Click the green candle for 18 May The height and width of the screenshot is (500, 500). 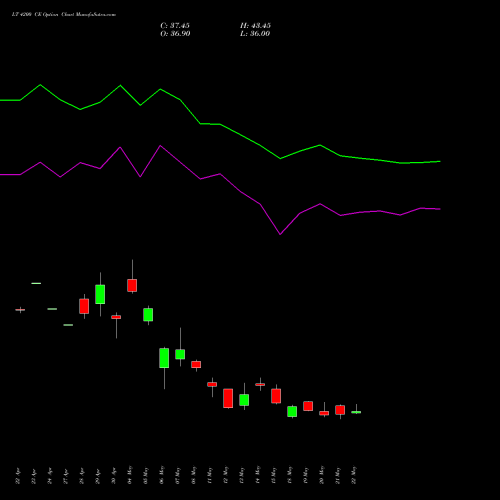[292, 411]
